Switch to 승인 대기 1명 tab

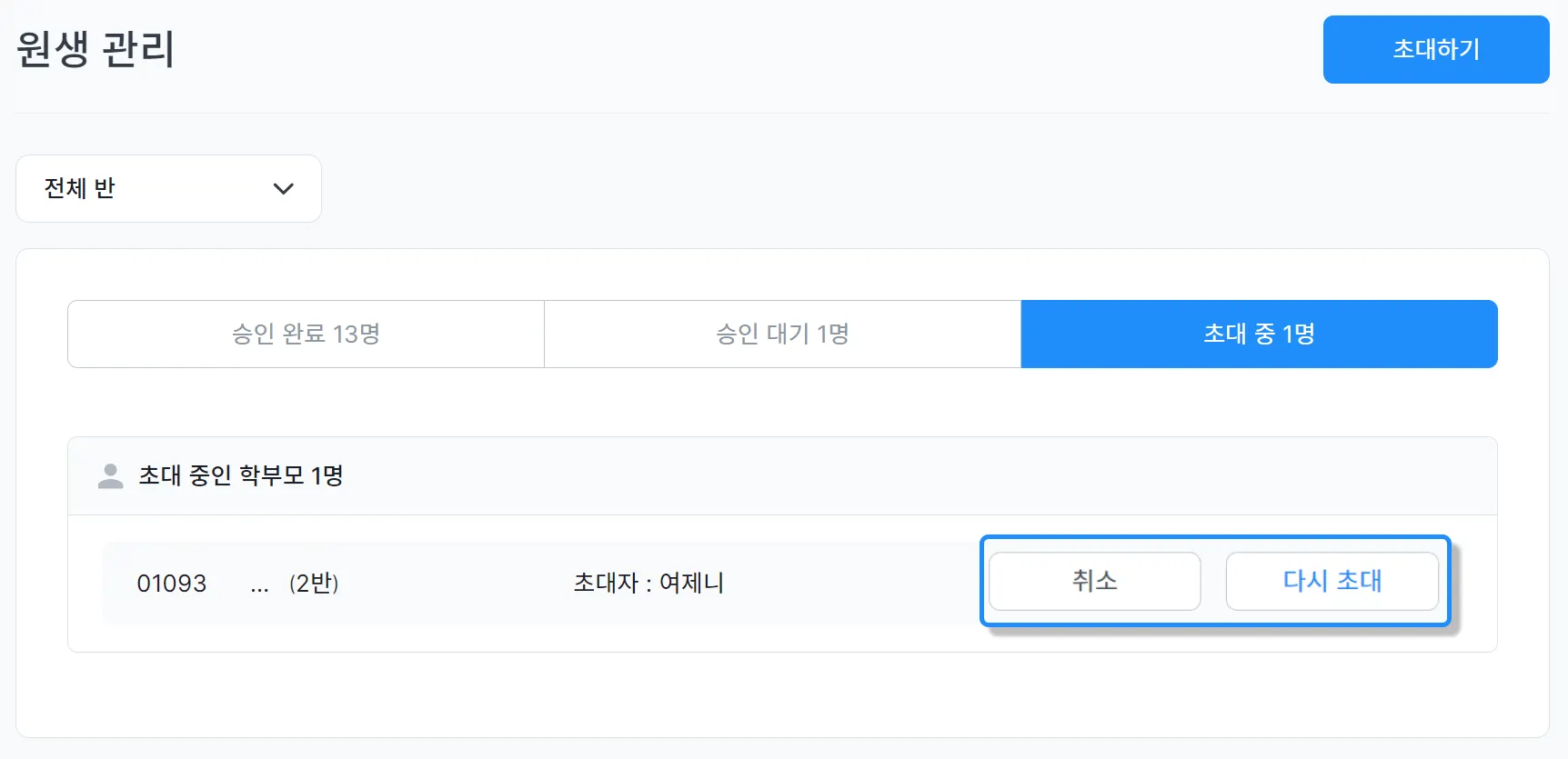point(782,334)
